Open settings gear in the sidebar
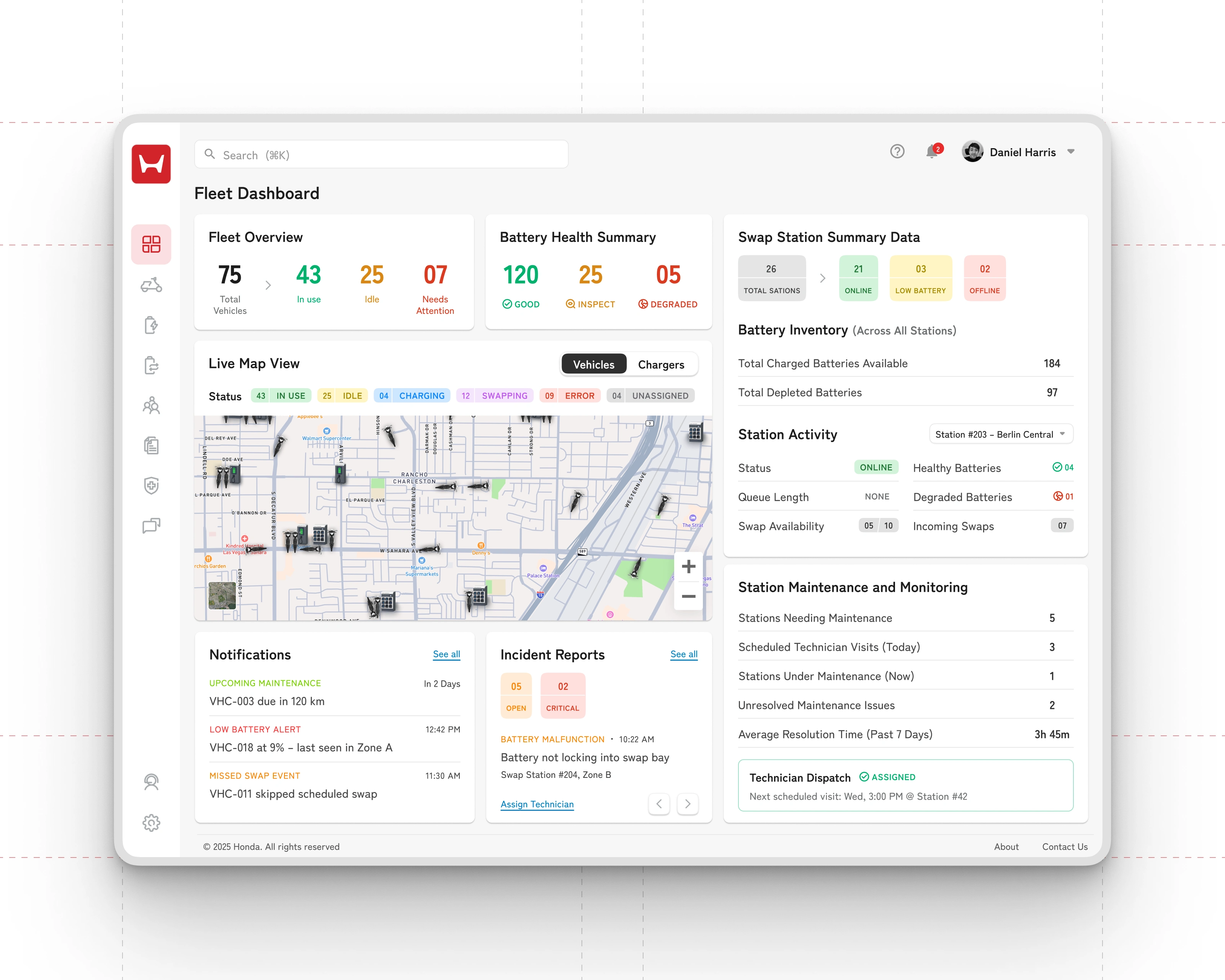 [151, 823]
